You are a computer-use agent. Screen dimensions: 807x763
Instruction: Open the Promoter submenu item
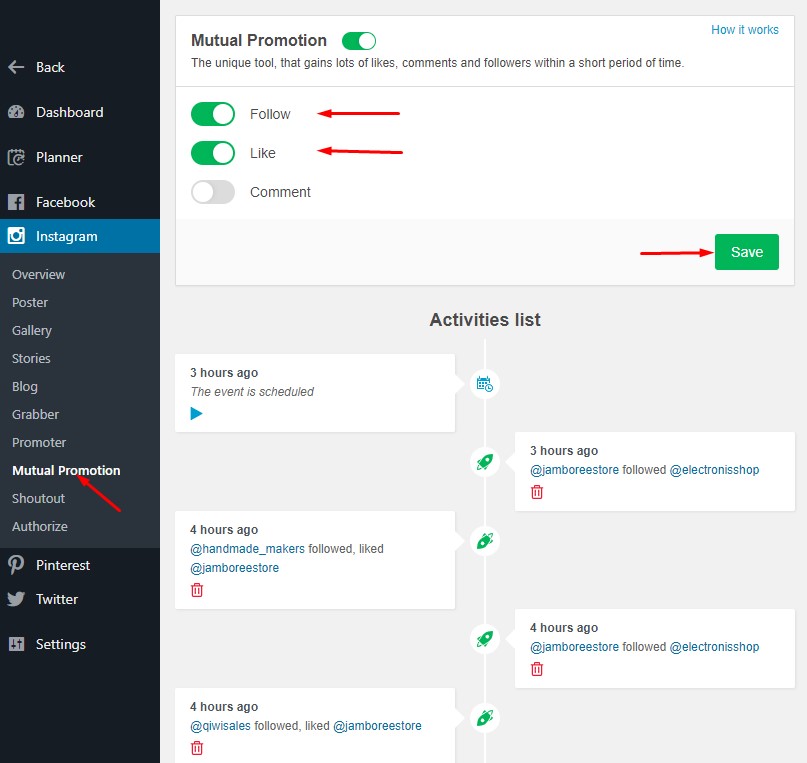(x=39, y=442)
